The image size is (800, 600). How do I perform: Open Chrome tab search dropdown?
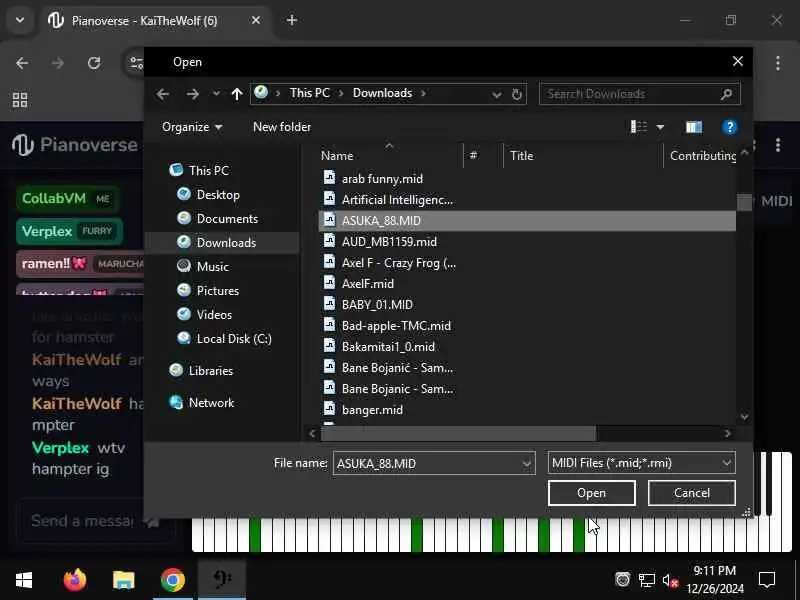click(x=20, y=20)
